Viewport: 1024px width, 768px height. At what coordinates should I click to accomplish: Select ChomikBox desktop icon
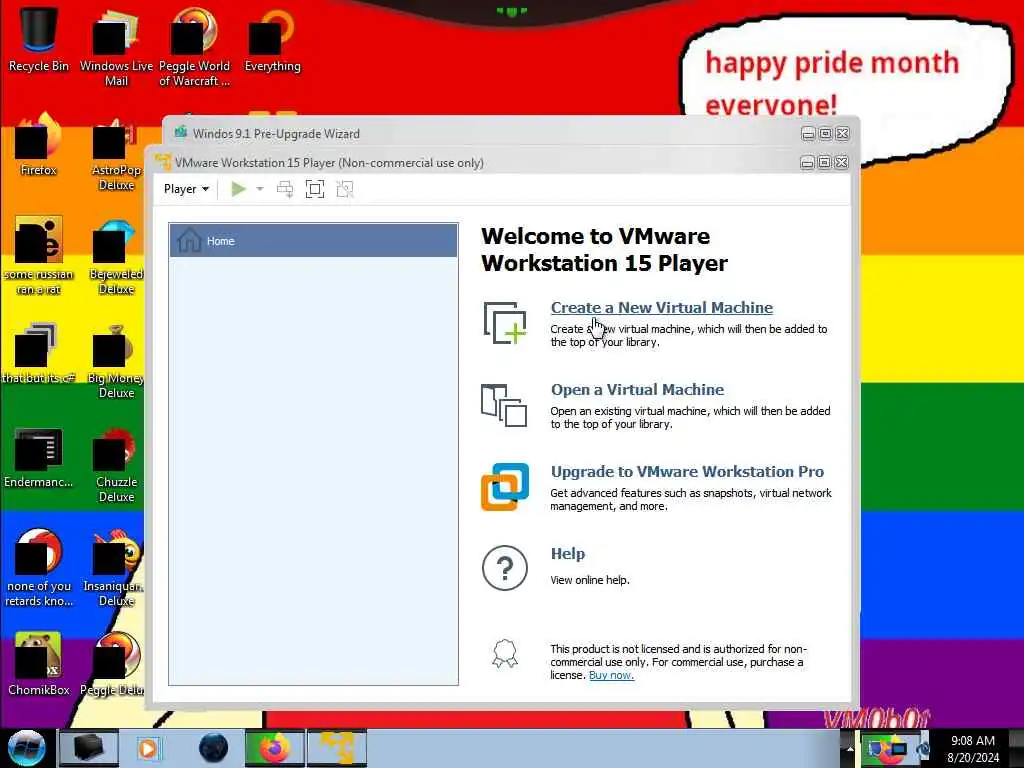39,665
